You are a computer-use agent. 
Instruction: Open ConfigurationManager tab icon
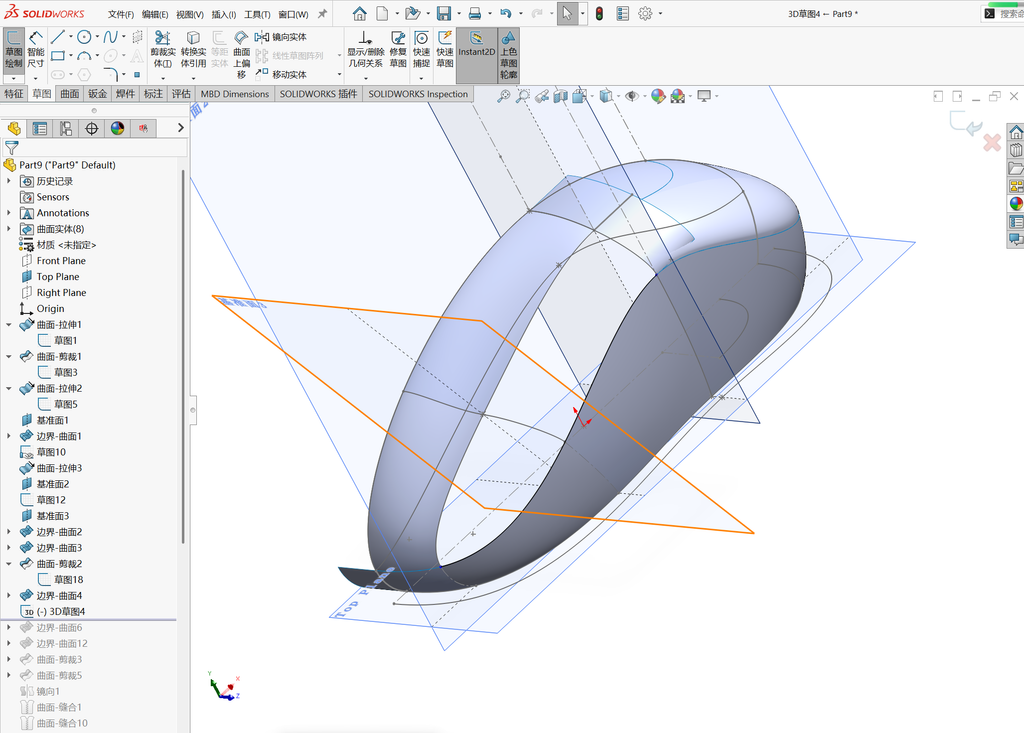[66, 129]
